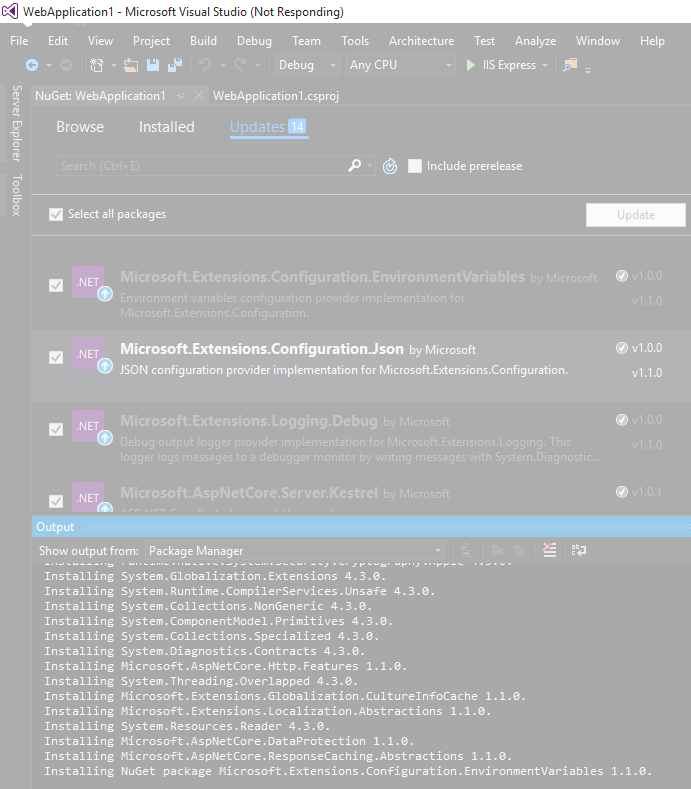Viewport: 691px width, 789px height.
Task: Click IIS Express run label
Action: click(509, 65)
